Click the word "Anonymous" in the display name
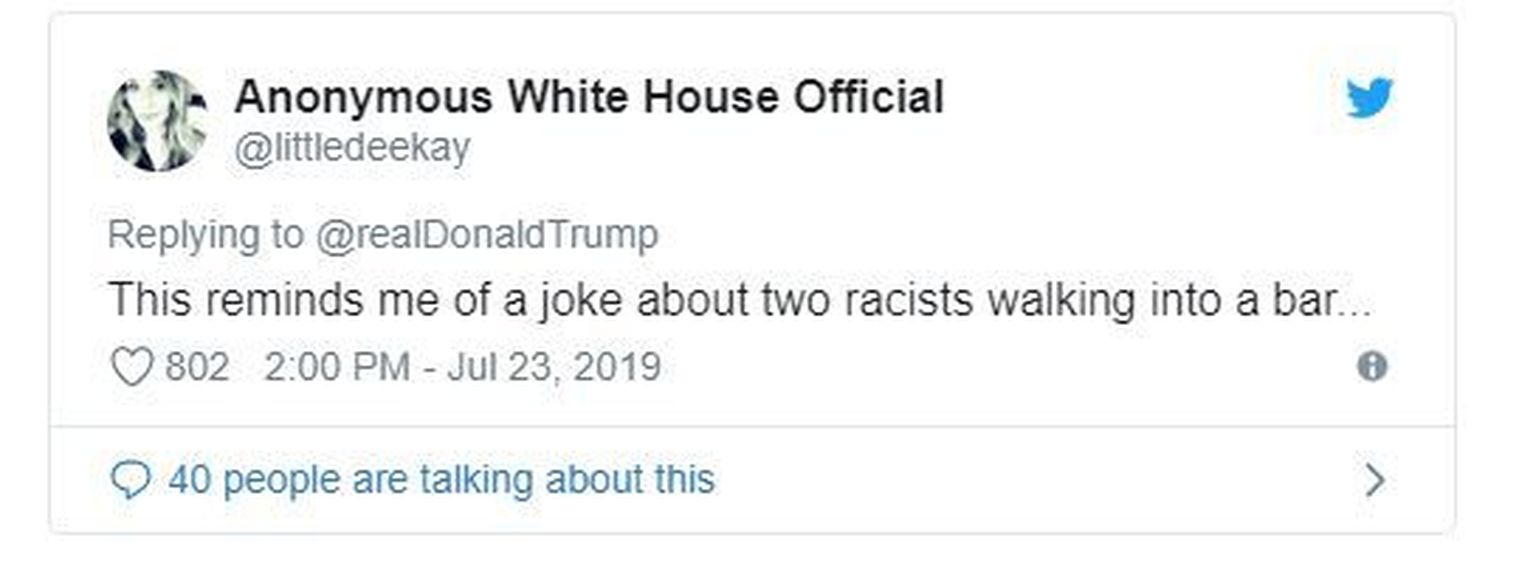This screenshot has height=566, width=1536. click(363, 98)
